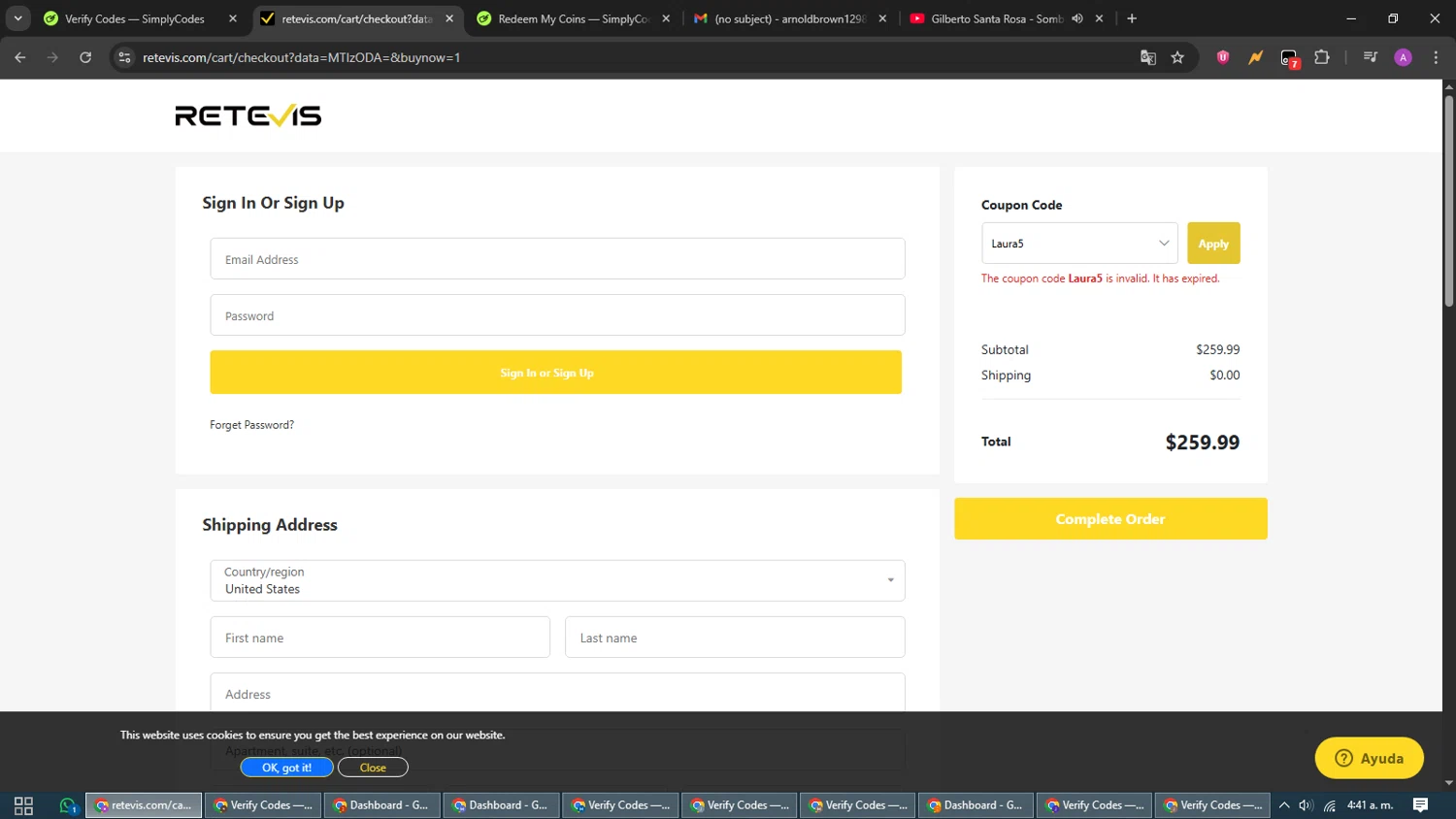This screenshot has height=819, width=1456.
Task: Open the WhatsApp taskbar icon
Action: pos(67,805)
